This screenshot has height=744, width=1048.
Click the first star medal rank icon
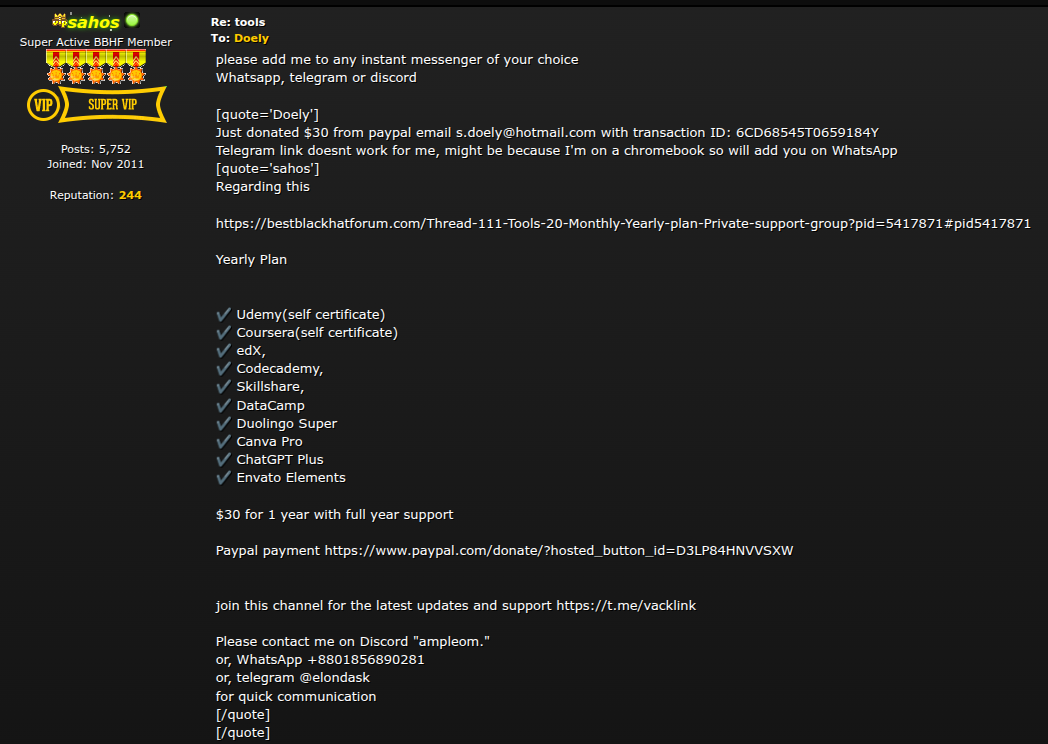point(55,68)
